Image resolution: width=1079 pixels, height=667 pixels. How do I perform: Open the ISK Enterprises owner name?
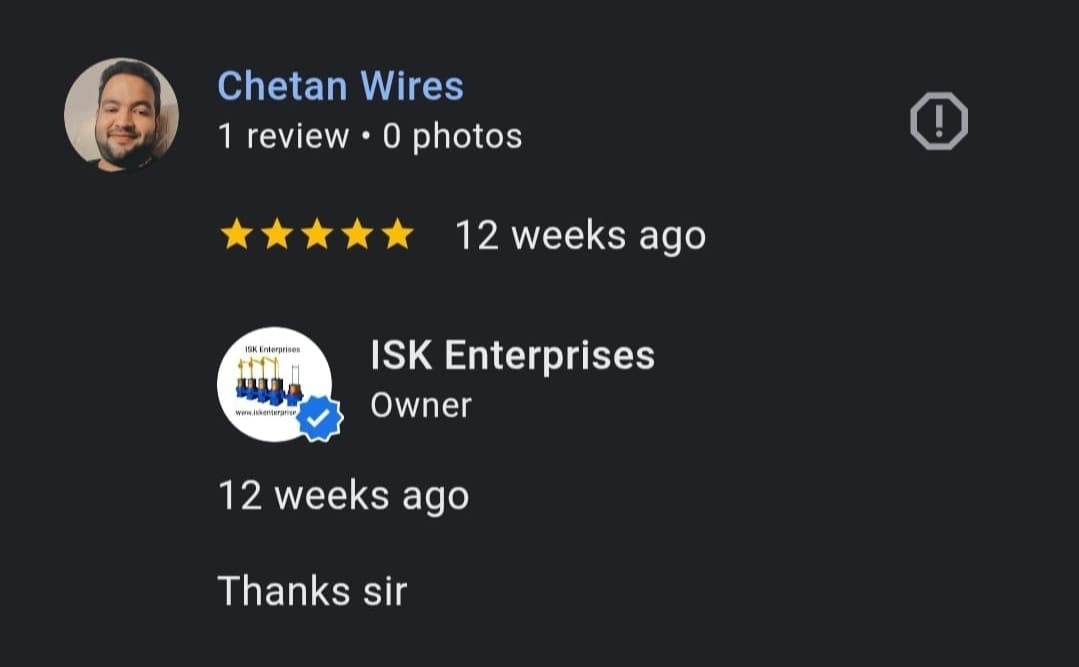click(x=513, y=355)
